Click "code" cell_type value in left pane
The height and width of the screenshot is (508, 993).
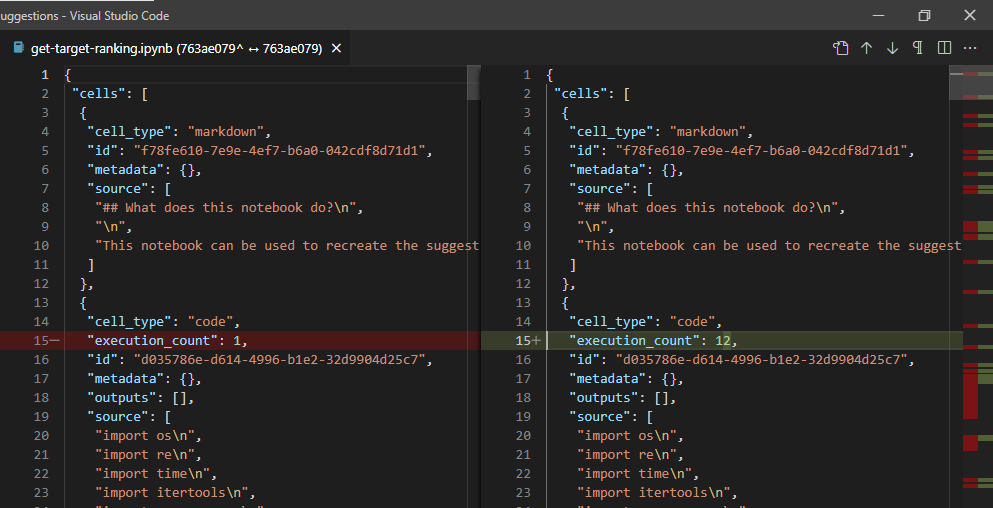pyautogui.click(x=210, y=322)
